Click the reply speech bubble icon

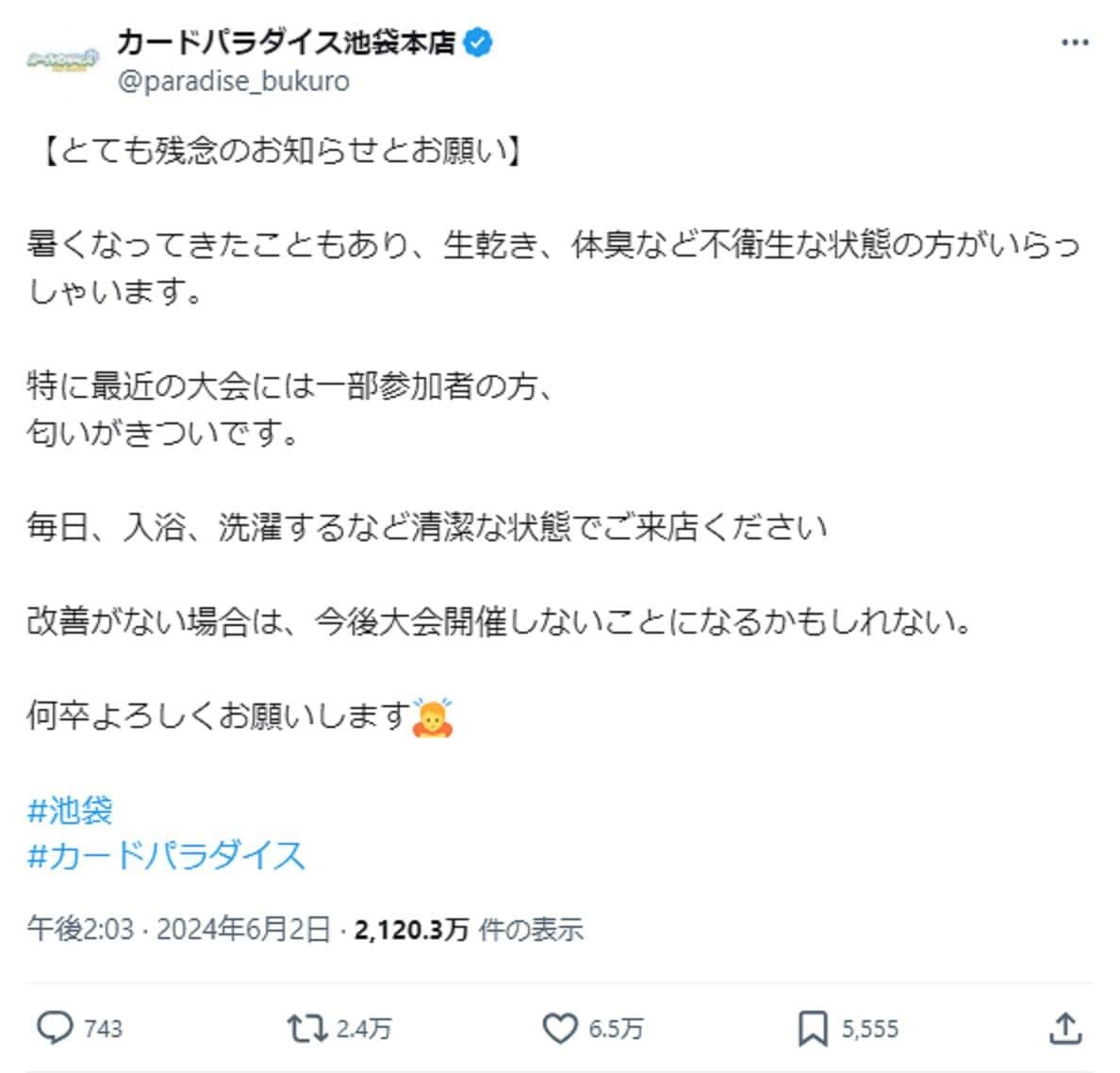tap(54, 1028)
